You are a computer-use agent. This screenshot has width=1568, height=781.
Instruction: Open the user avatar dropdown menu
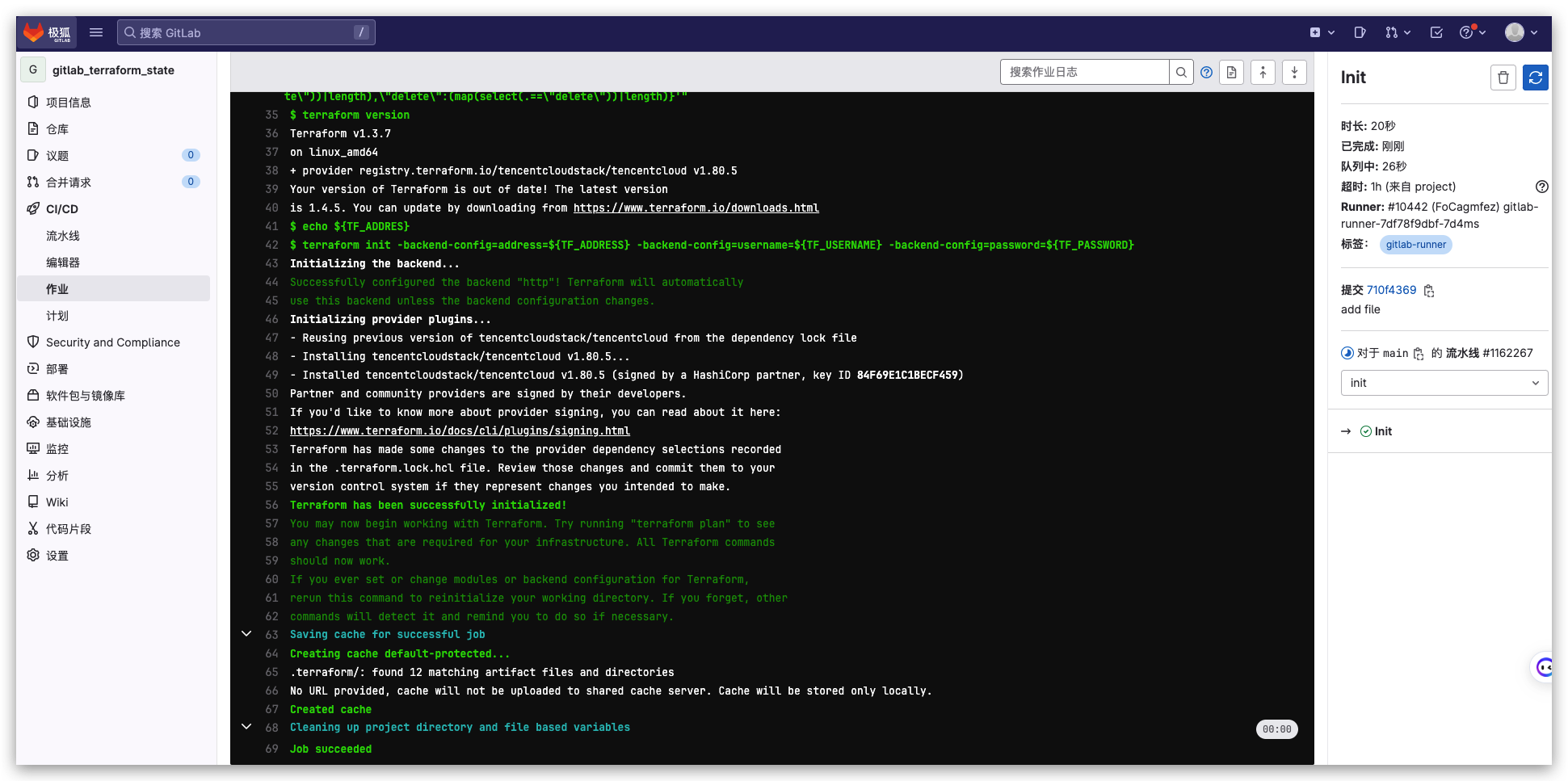(1520, 32)
